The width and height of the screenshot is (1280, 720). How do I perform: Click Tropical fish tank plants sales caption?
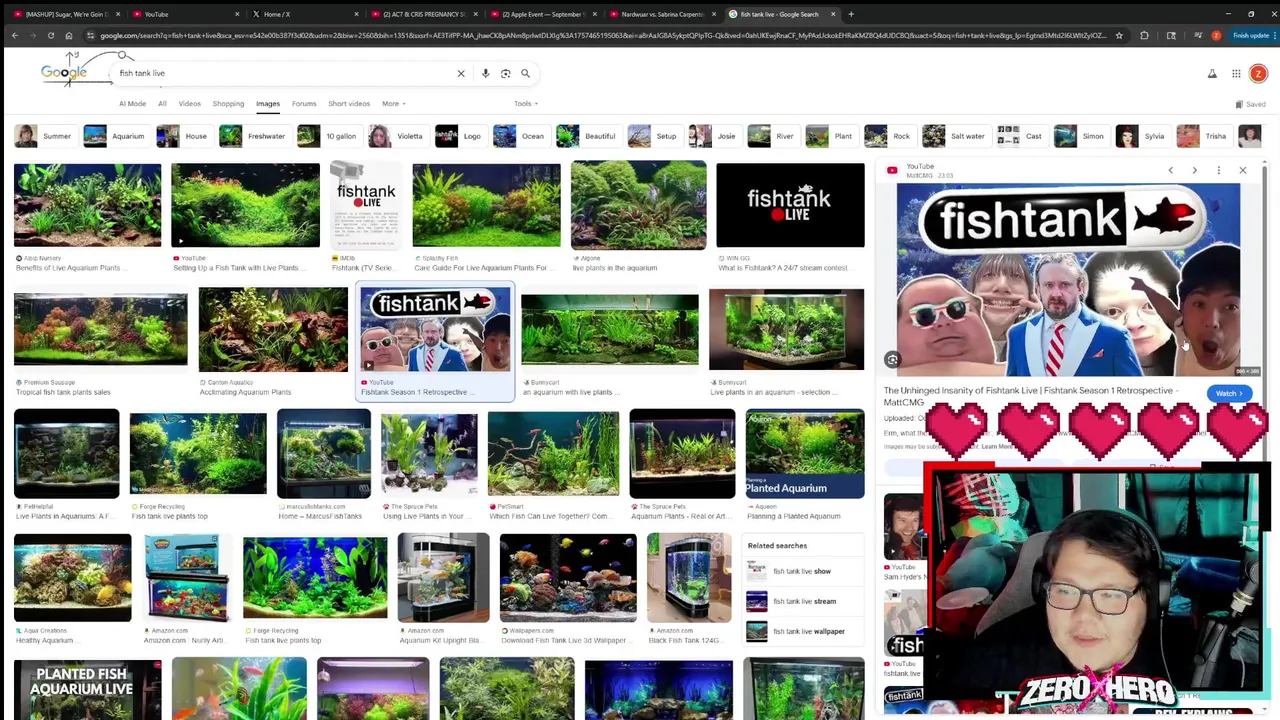(63, 392)
